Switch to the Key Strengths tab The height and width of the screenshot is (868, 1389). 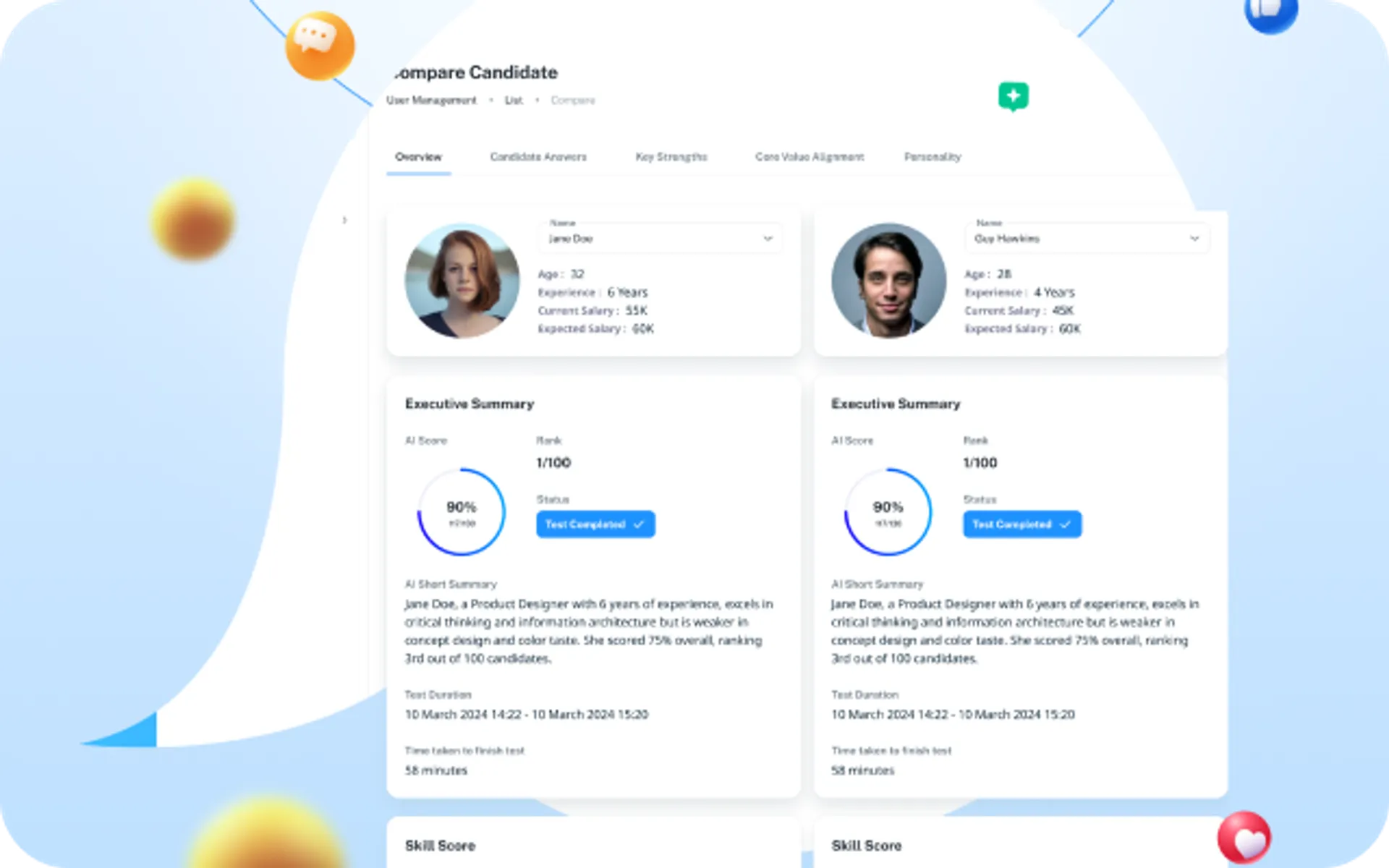(670, 156)
